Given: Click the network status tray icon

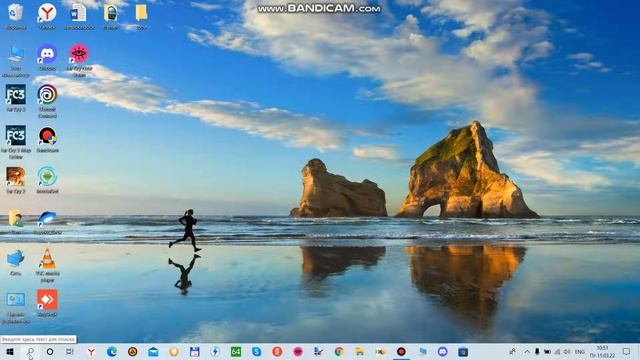Looking at the screenshot, I should click(557, 352).
